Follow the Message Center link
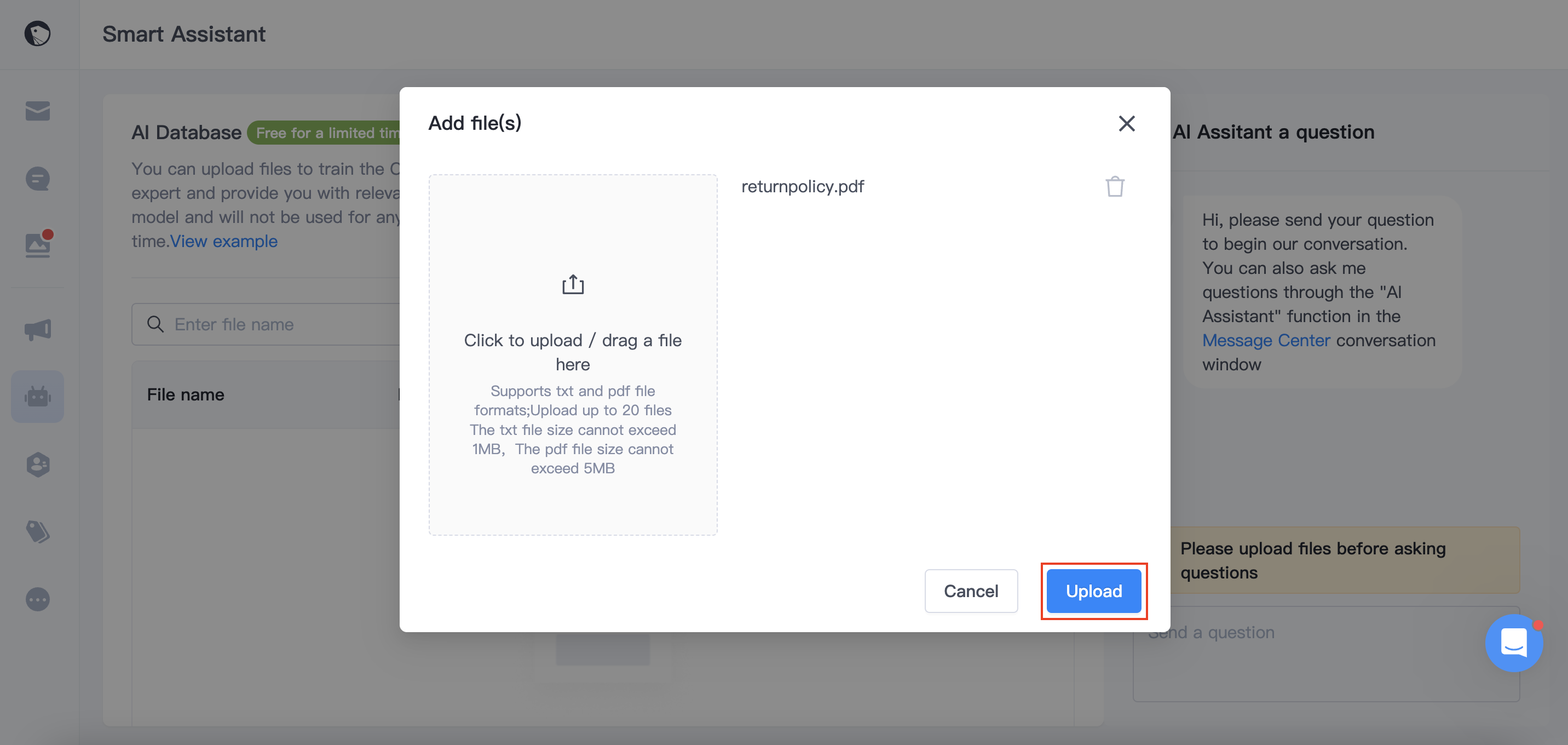Screen dimensions: 1568x745 pyautogui.click(x=1266, y=340)
